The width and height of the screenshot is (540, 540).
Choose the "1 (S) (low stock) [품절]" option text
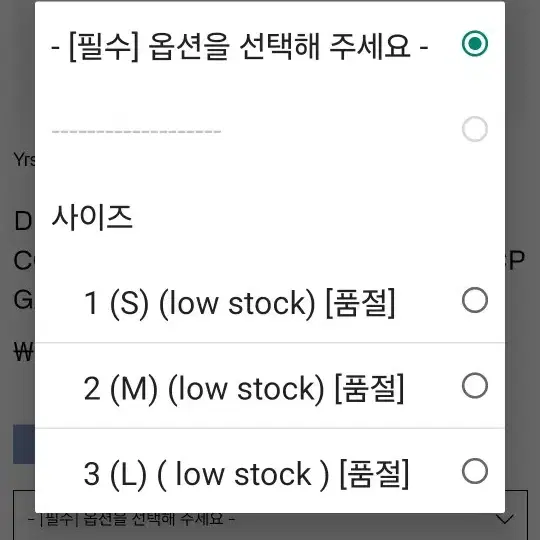[x=239, y=303]
